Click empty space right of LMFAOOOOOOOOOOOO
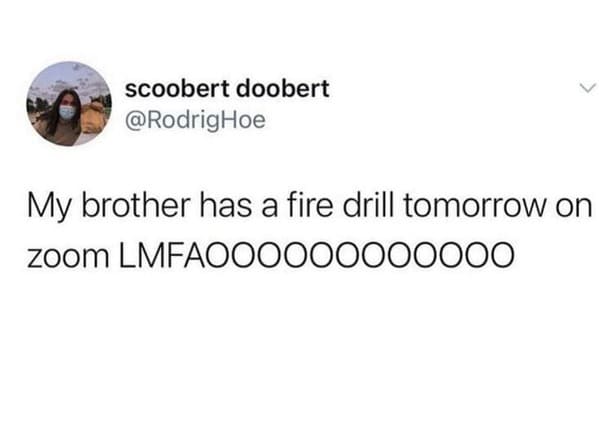 coord(556,254)
